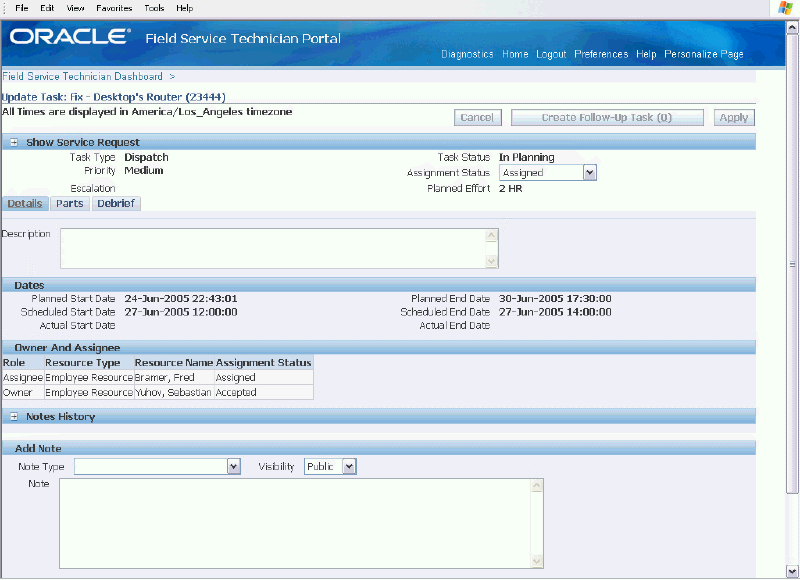Open the Note Type dropdown
This screenshot has height=580, width=800.
[x=234, y=466]
